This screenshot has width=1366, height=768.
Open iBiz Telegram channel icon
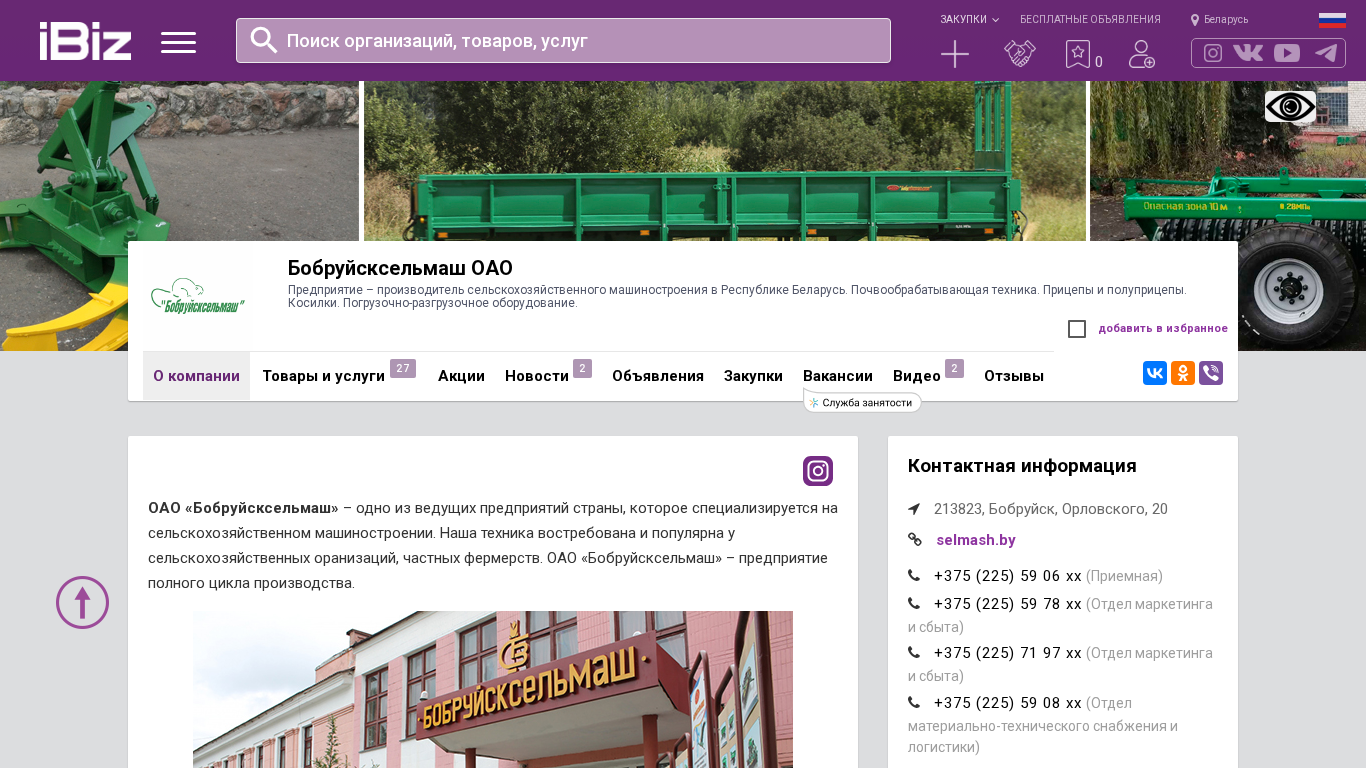pyautogui.click(x=1326, y=53)
